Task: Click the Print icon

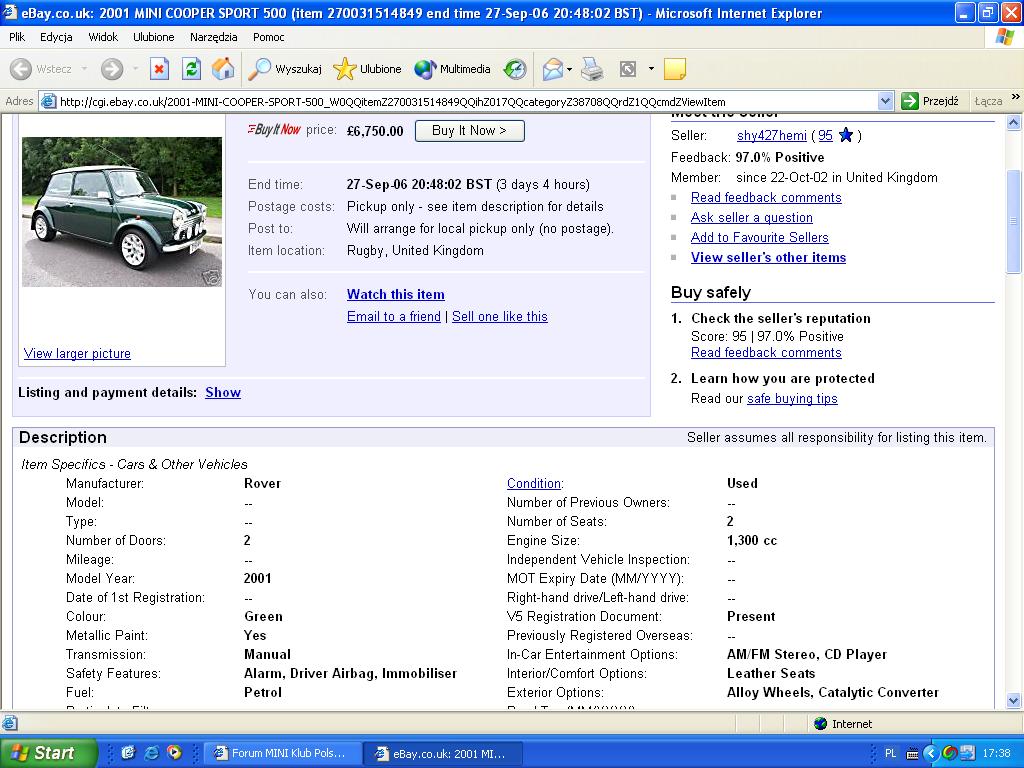Action: [x=592, y=69]
